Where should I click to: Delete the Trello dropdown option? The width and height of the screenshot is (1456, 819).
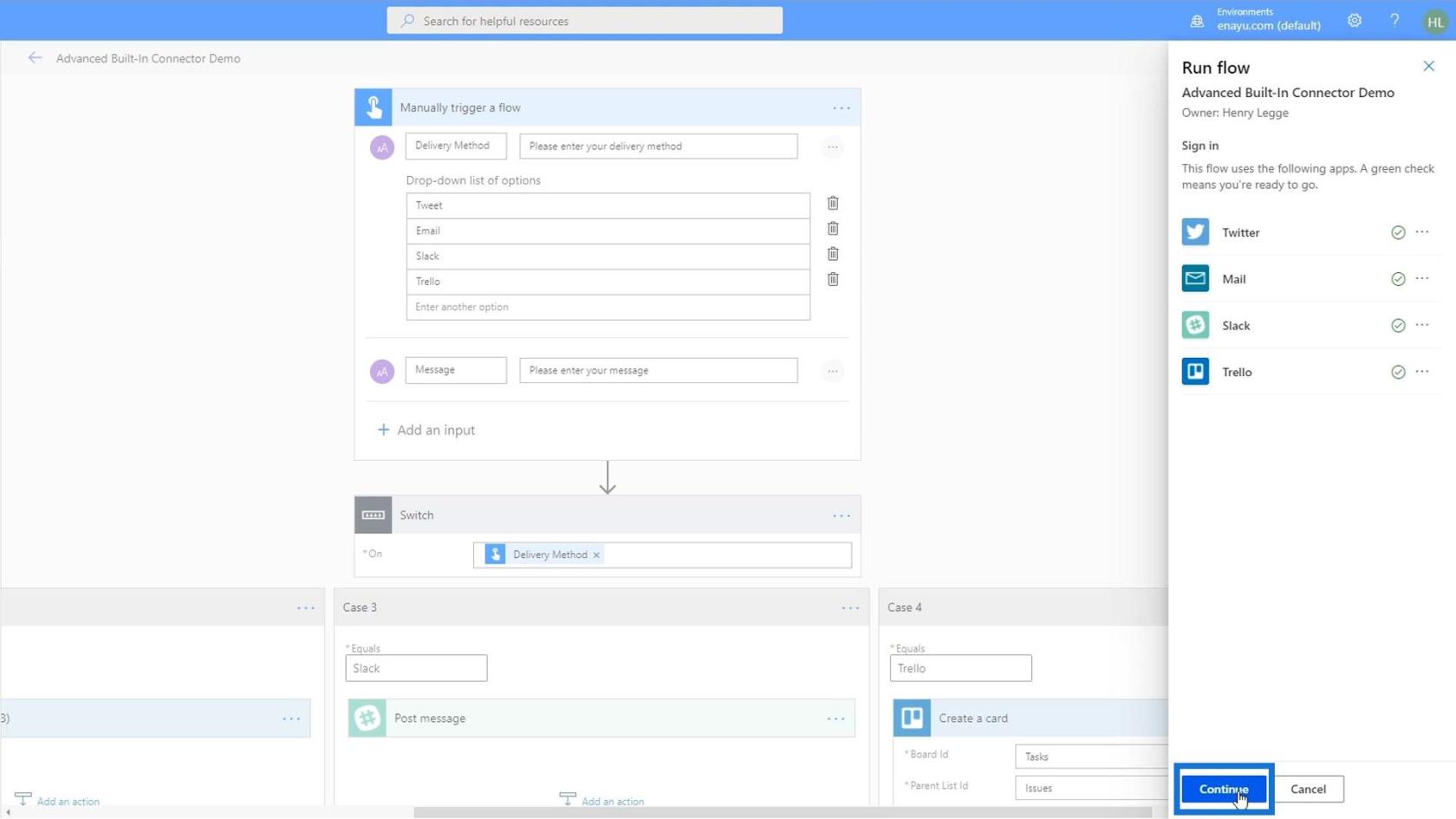(x=833, y=279)
